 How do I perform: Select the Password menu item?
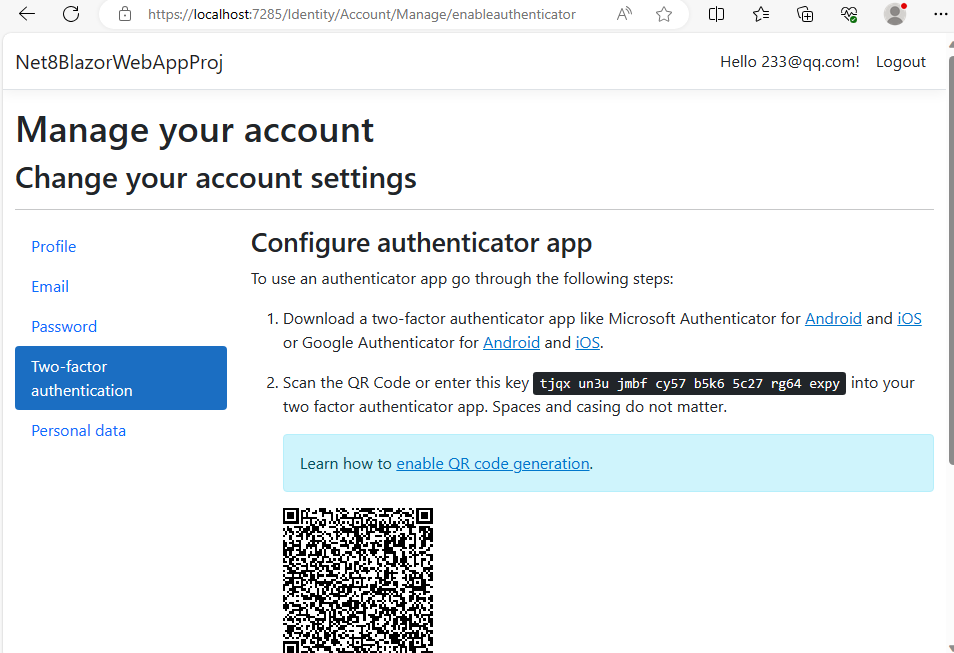tap(64, 327)
